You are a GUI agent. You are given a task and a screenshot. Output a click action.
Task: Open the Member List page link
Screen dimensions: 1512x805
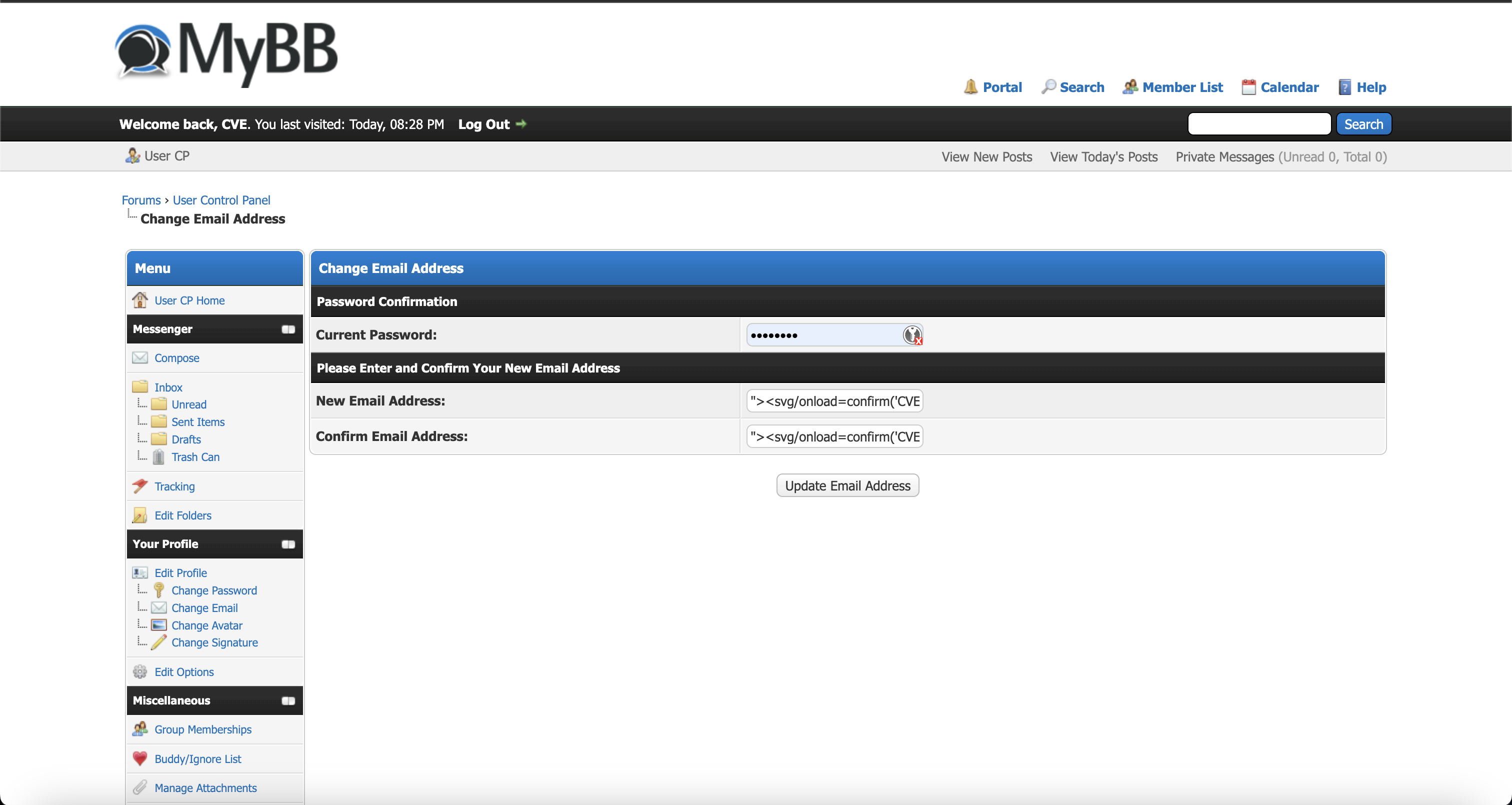1182,87
